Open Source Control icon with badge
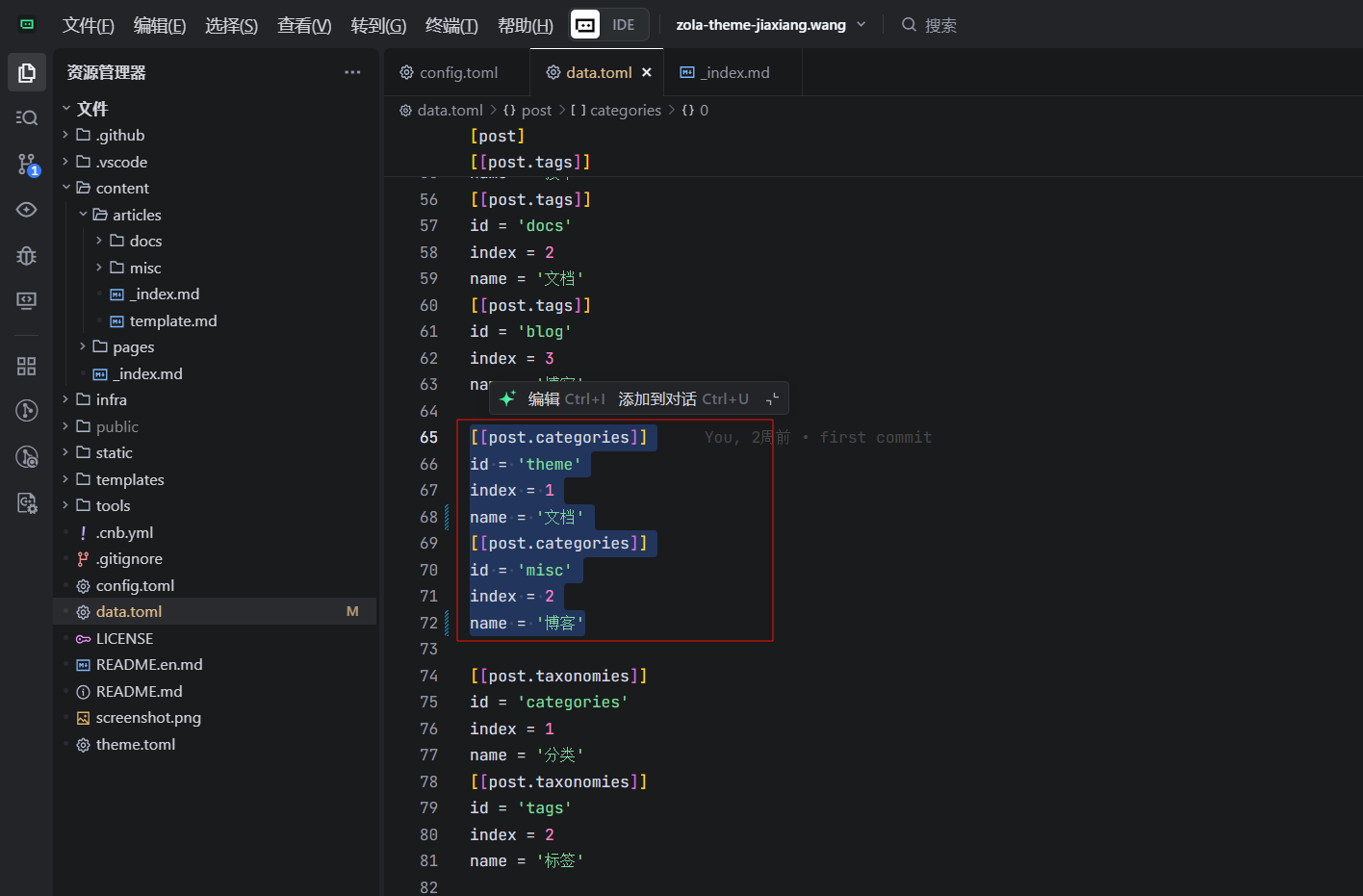This screenshot has height=896, width=1363. coord(27,165)
